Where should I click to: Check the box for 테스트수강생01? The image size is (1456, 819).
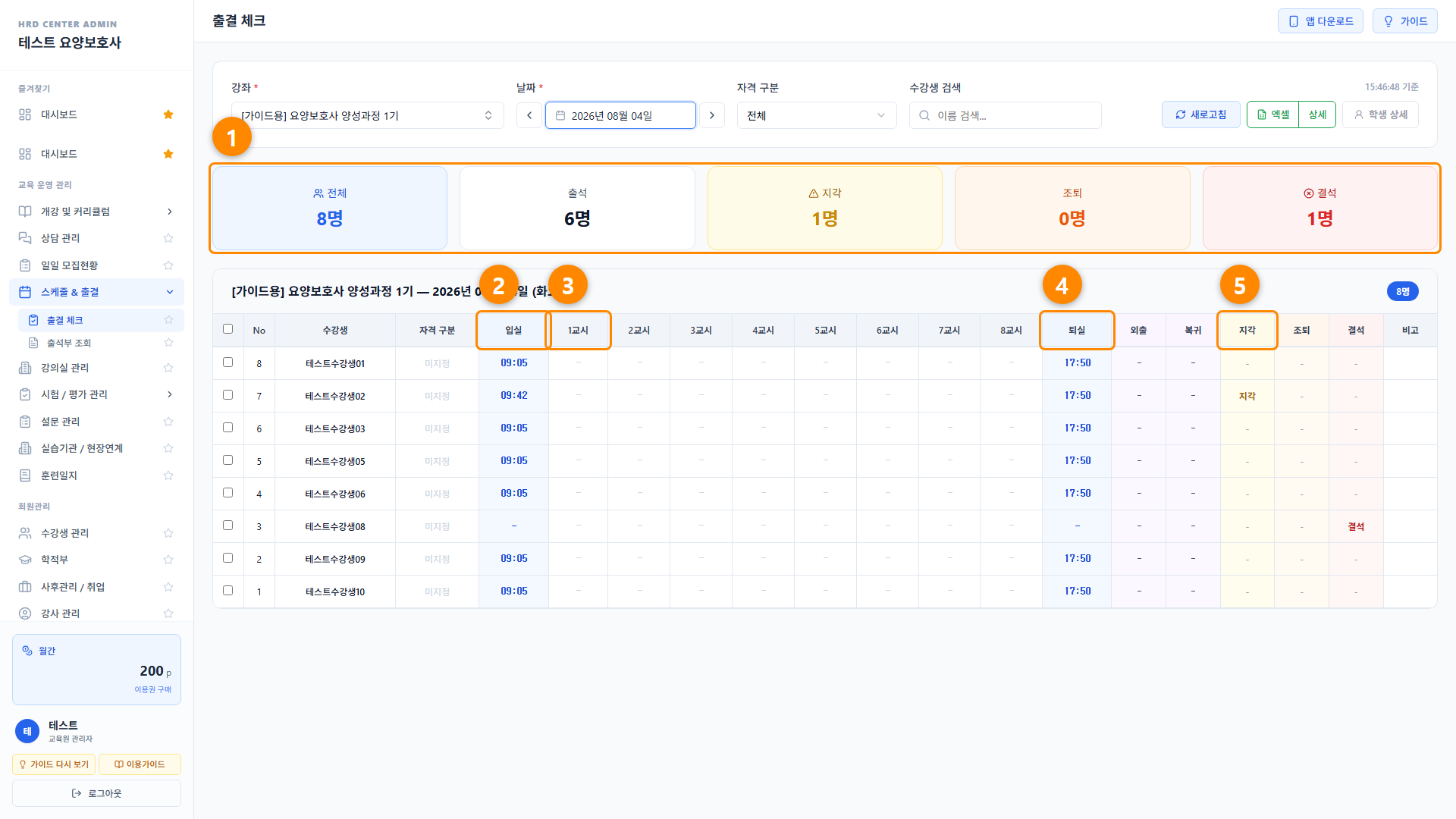(x=227, y=362)
